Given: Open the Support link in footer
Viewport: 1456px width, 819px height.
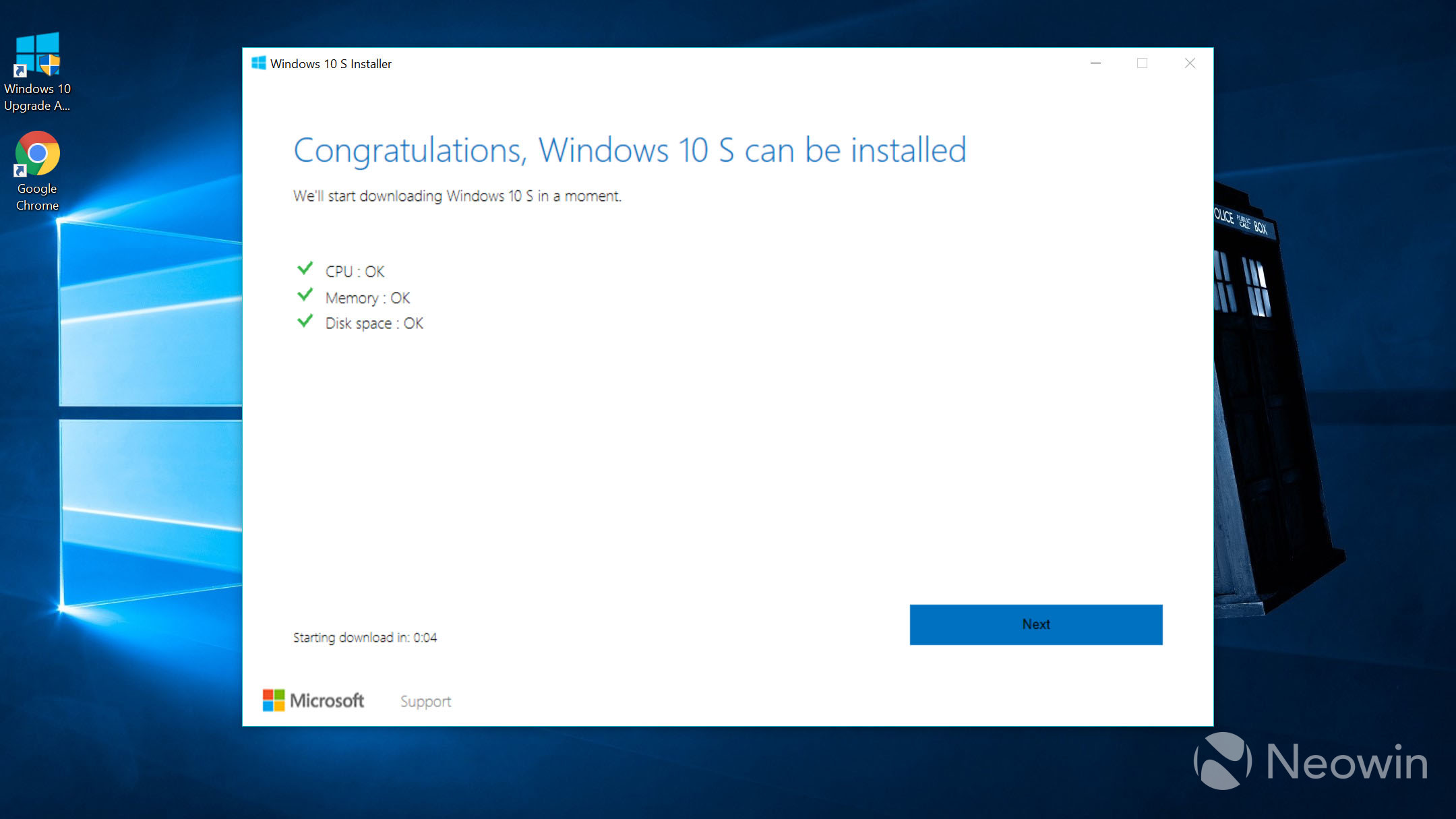Looking at the screenshot, I should pos(425,701).
